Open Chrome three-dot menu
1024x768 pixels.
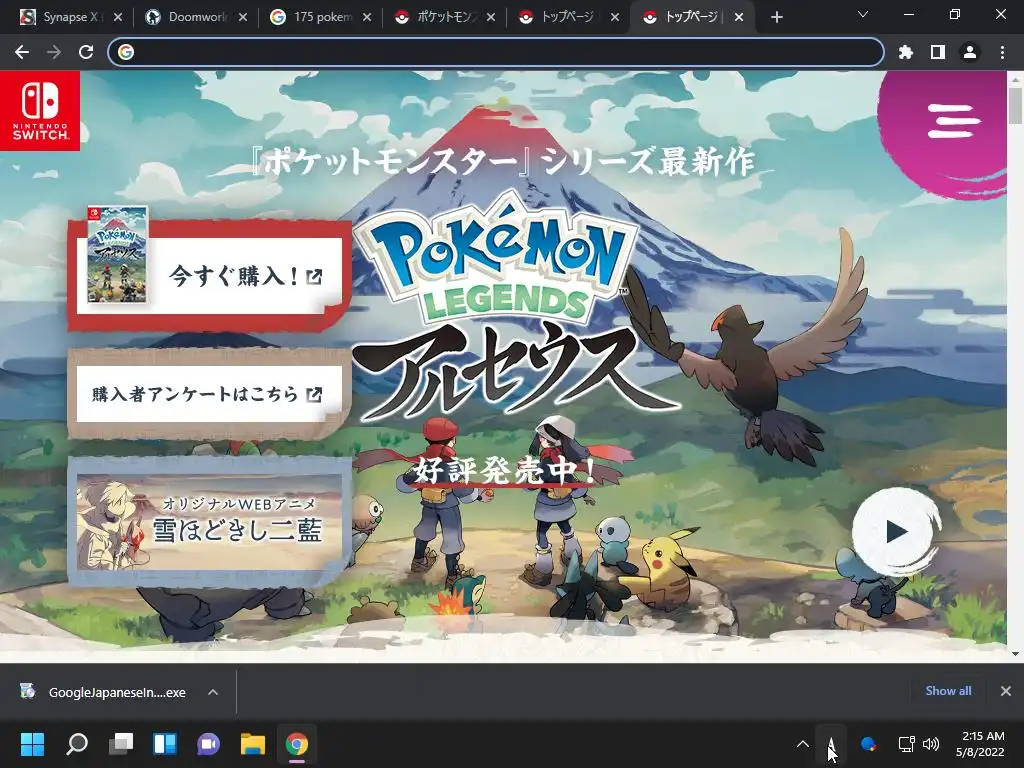[x=1002, y=52]
